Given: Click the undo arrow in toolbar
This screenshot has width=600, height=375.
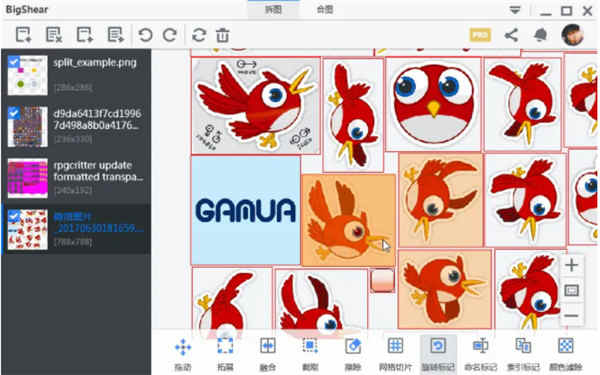Looking at the screenshot, I should (x=145, y=35).
